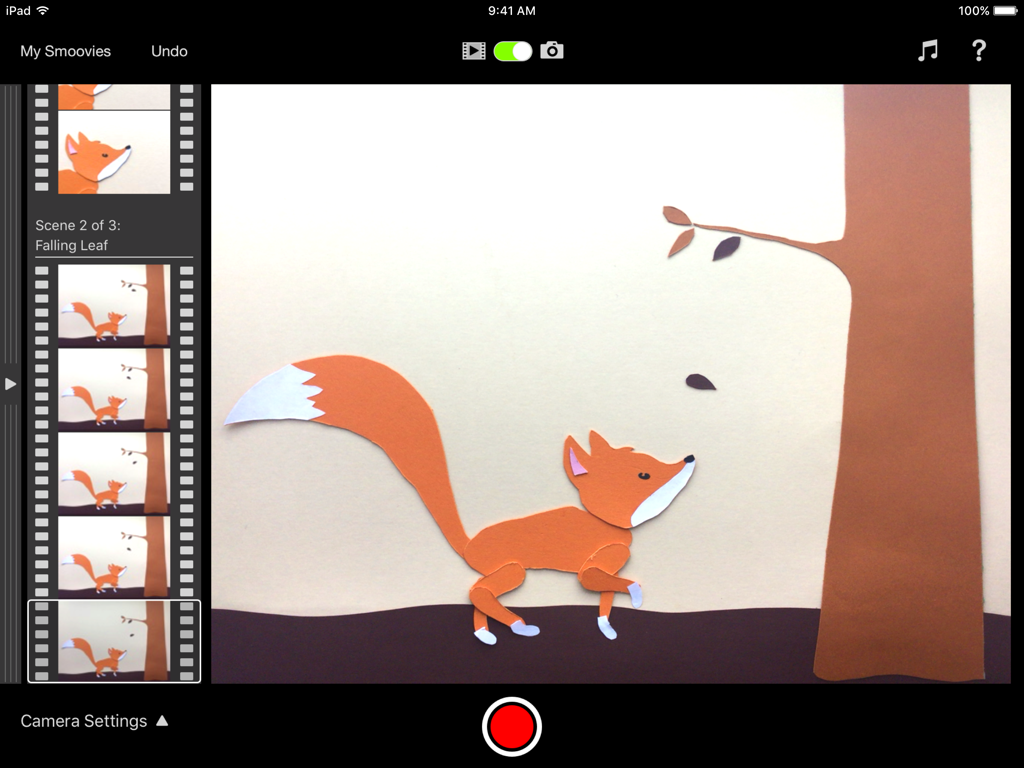Screen dimensions: 1024x768
Task: Tap Undo to revert the last frame
Action: click(168, 50)
